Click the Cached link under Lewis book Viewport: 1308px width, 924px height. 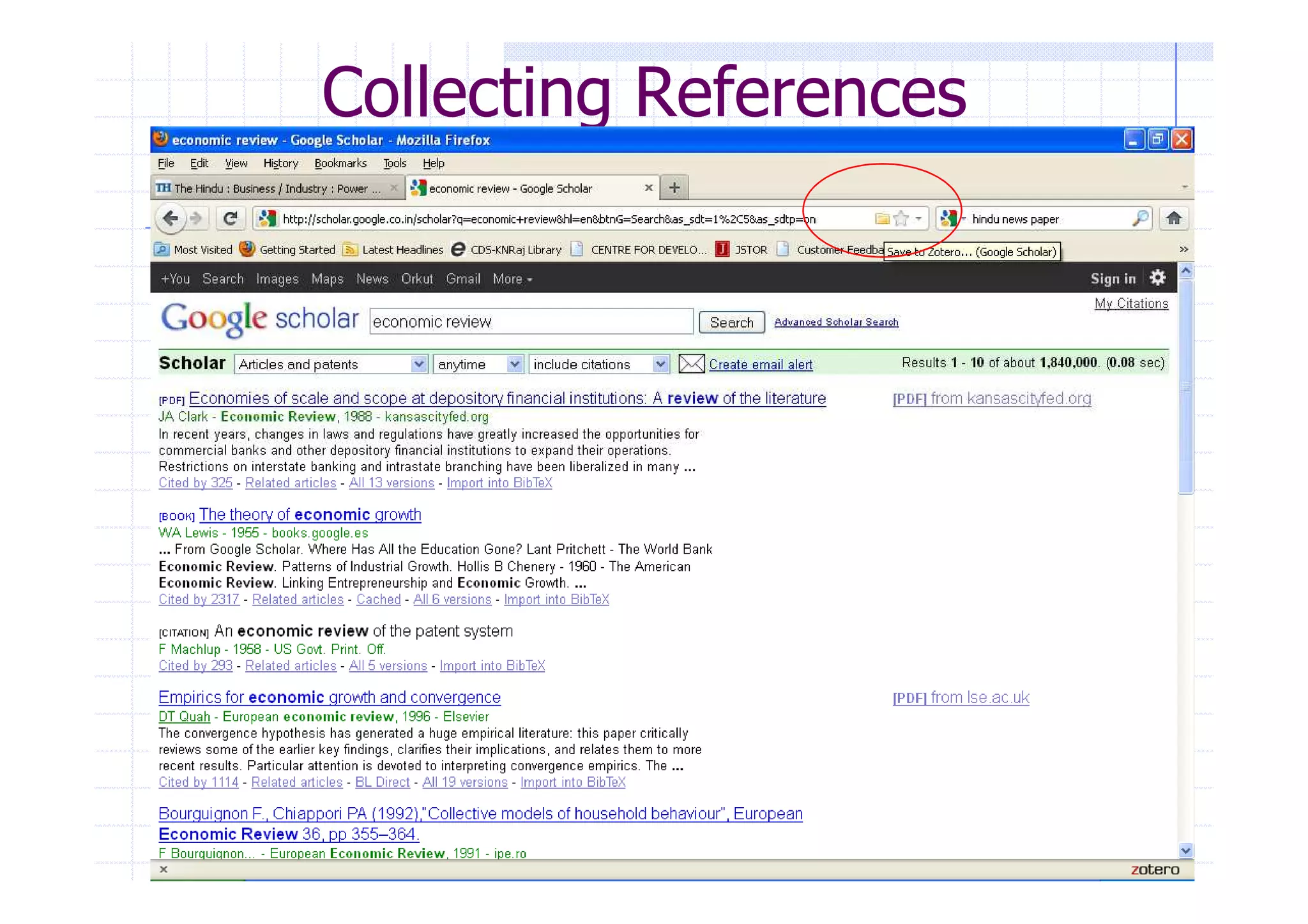(379, 599)
